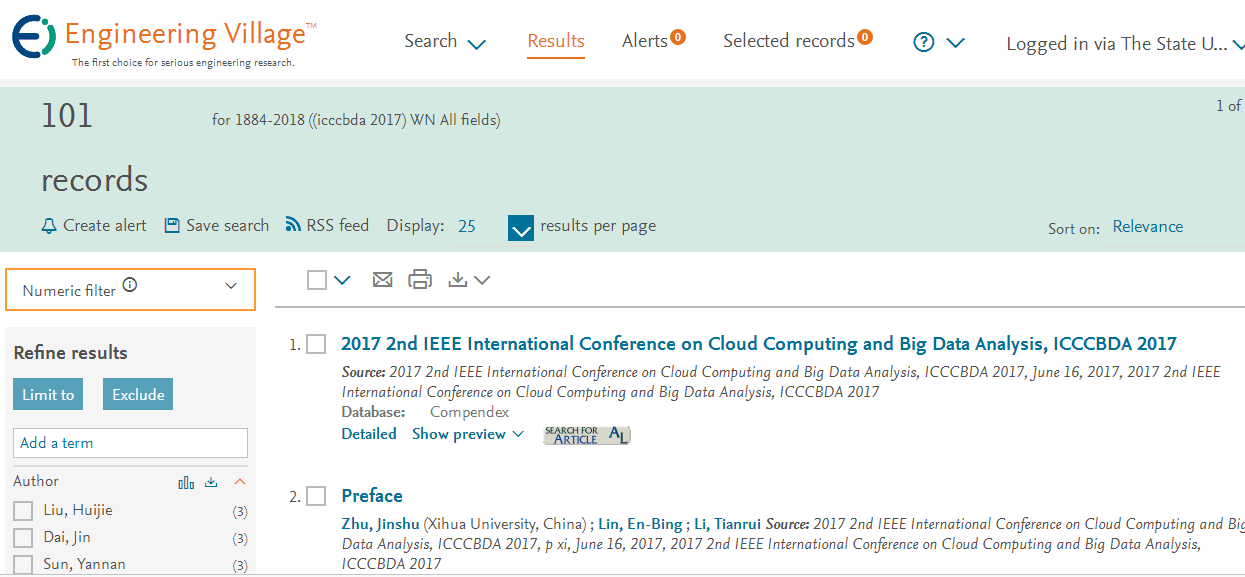Expand the help menu chevron

point(955,43)
